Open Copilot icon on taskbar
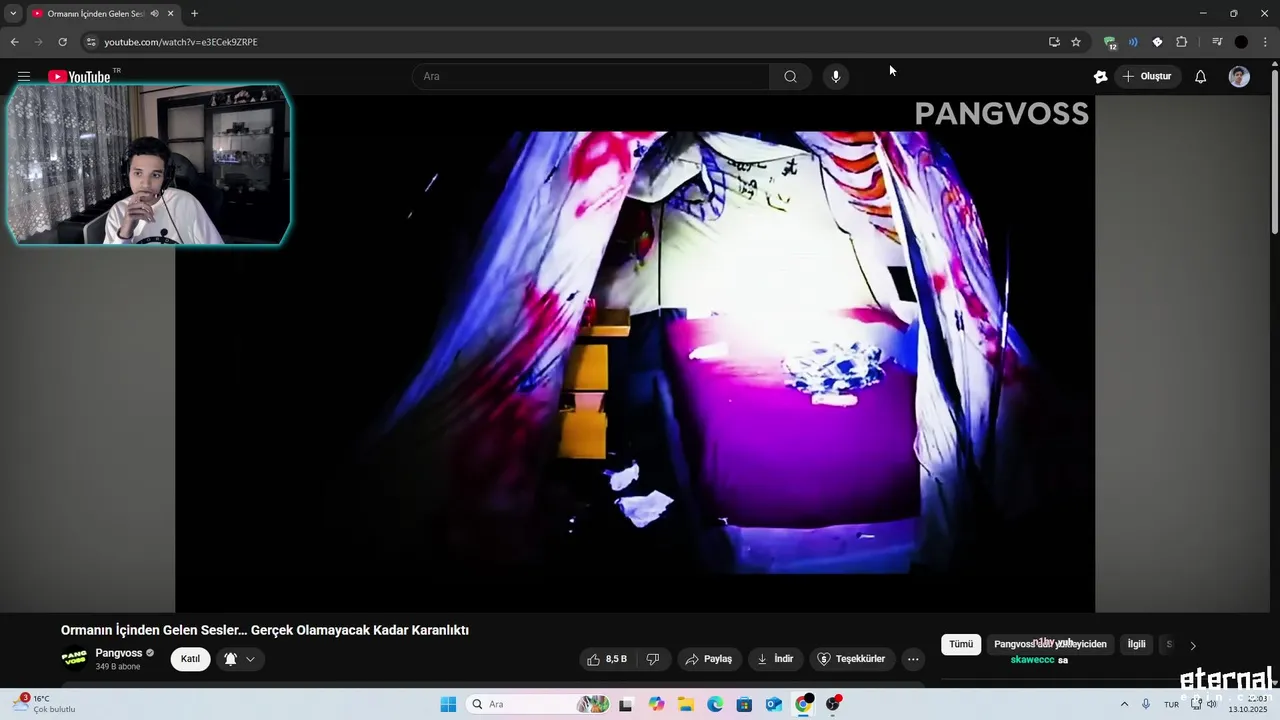 (x=656, y=704)
